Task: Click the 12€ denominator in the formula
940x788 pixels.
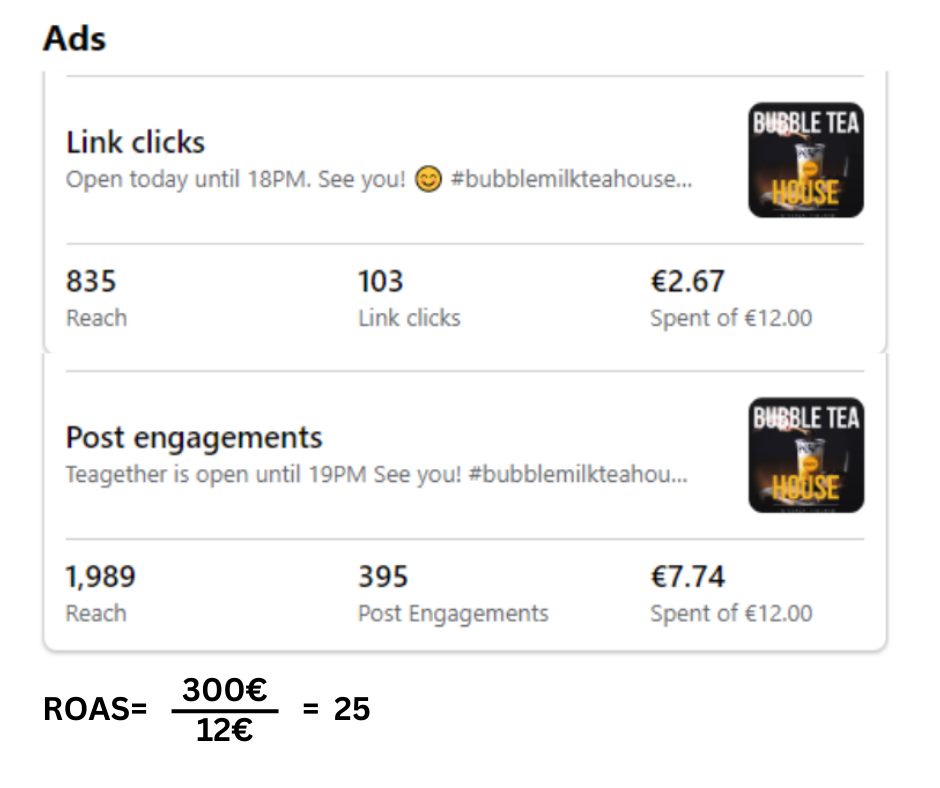Action: click(224, 731)
